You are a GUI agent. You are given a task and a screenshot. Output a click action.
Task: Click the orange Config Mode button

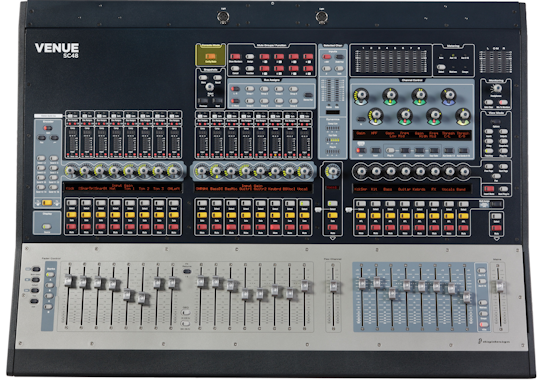(210, 56)
